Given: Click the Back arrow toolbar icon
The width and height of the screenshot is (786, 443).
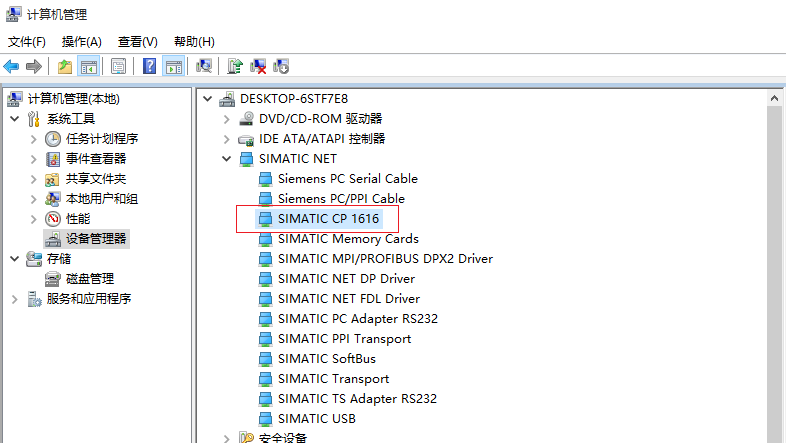Looking at the screenshot, I should (x=11, y=66).
